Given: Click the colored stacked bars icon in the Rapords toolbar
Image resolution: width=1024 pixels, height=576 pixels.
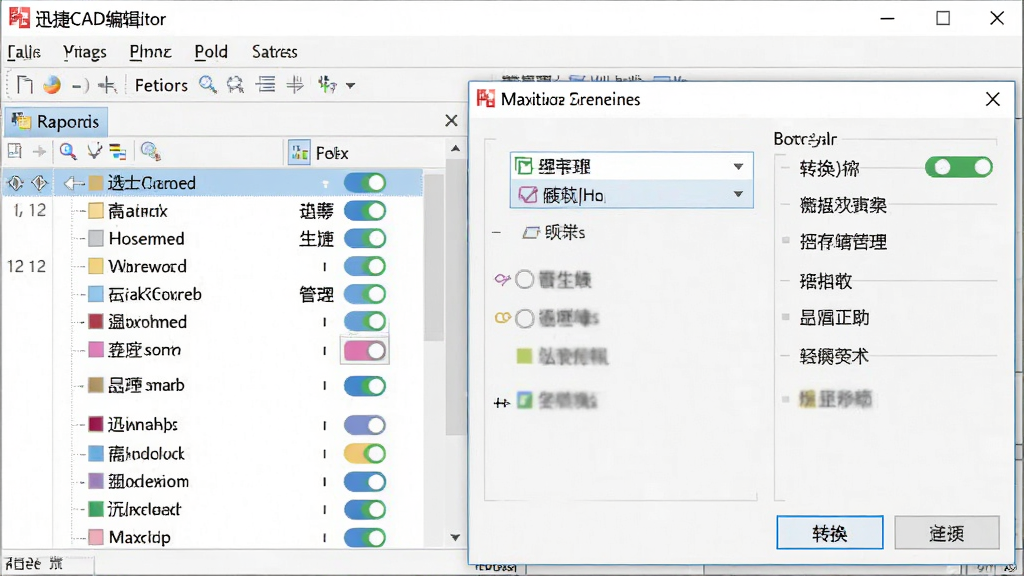Looking at the screenshot, I should [118, 152].
